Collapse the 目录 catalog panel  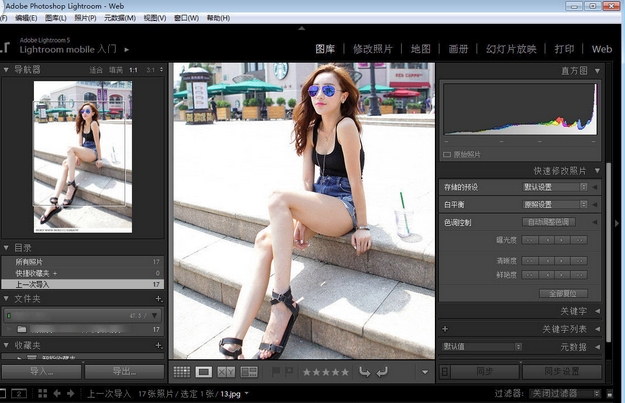[6, 248]
